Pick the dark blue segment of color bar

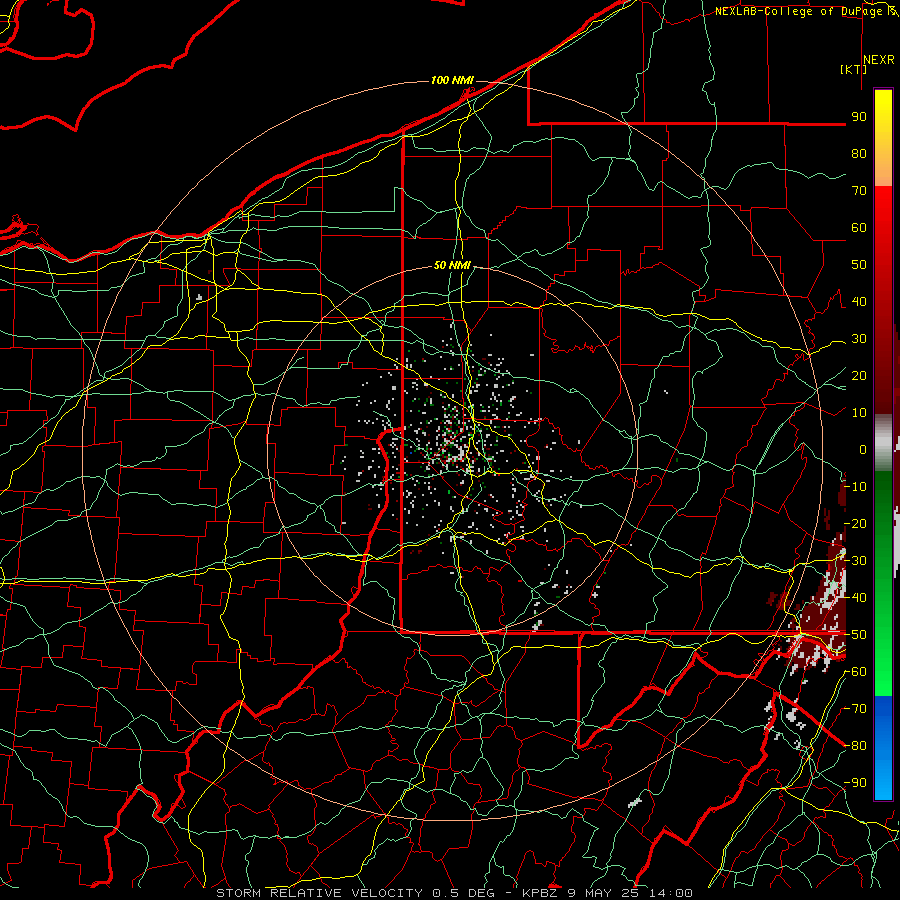[x=883, y=715]
